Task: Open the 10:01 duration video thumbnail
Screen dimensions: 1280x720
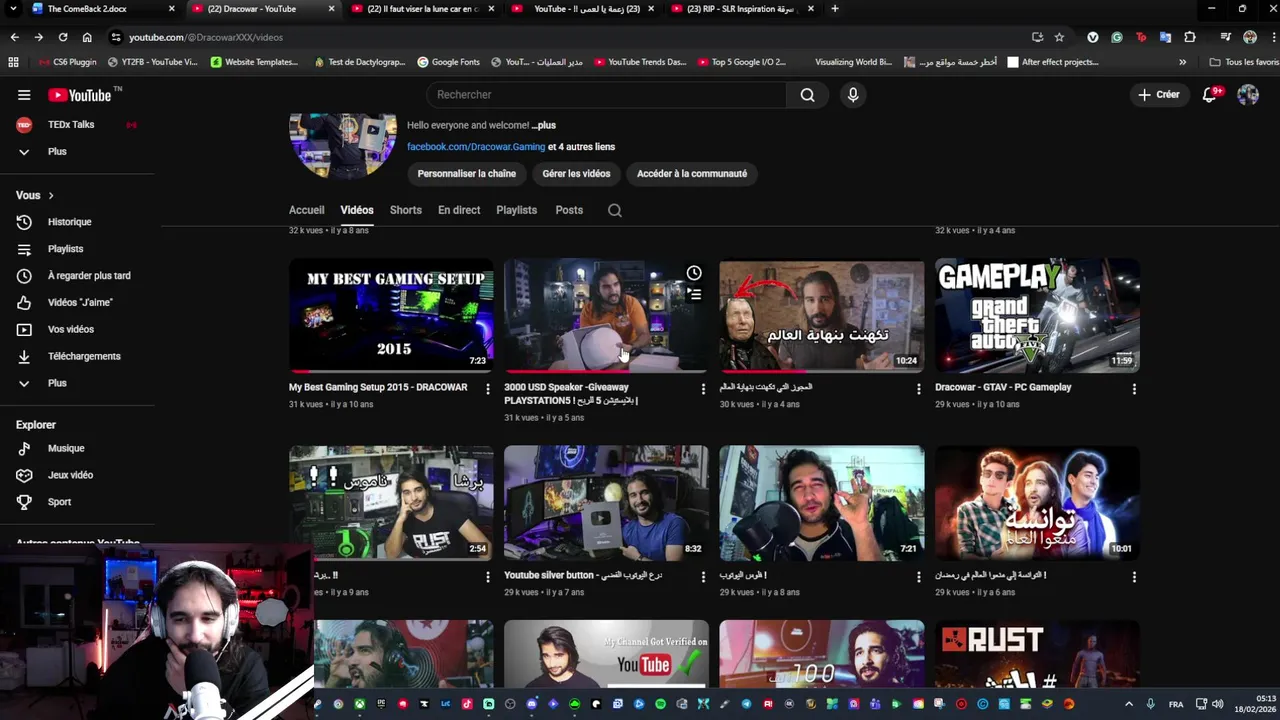Action: point(1037,503)
